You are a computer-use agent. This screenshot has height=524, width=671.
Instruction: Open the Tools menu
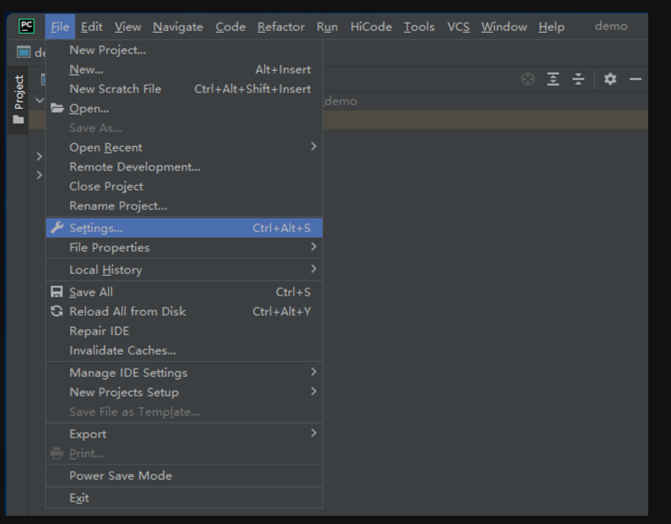(419, 27)
